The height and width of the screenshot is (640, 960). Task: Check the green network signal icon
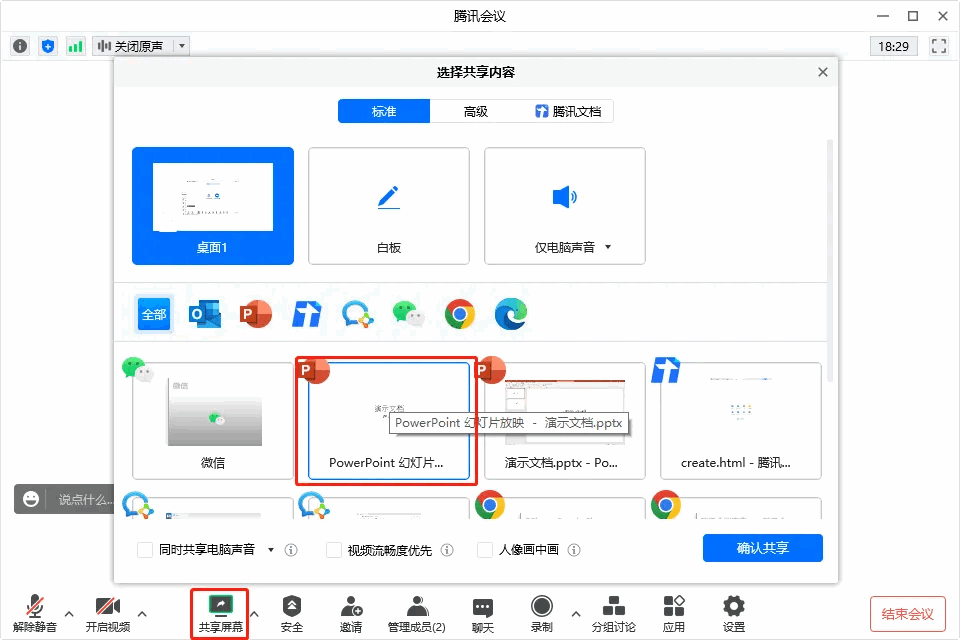tap(75, 46)
